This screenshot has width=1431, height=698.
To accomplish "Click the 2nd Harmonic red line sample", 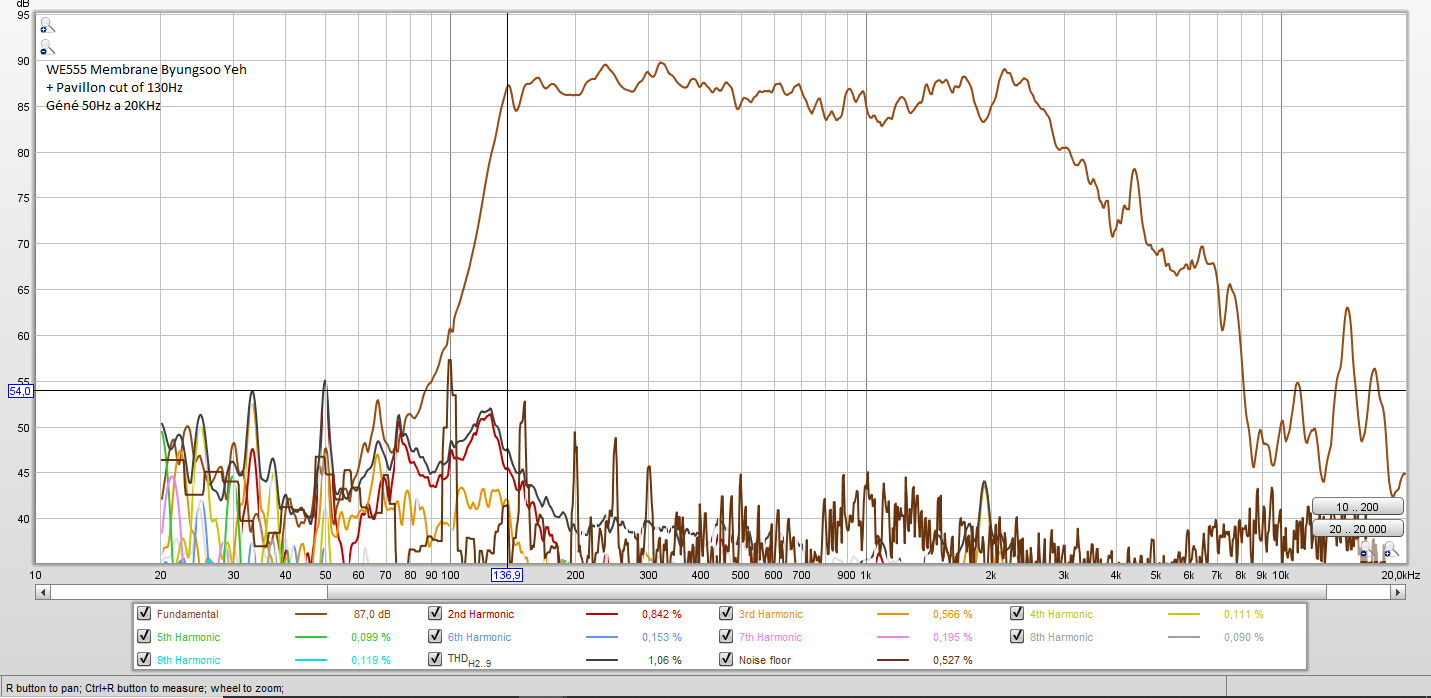I will pos(601,614).
